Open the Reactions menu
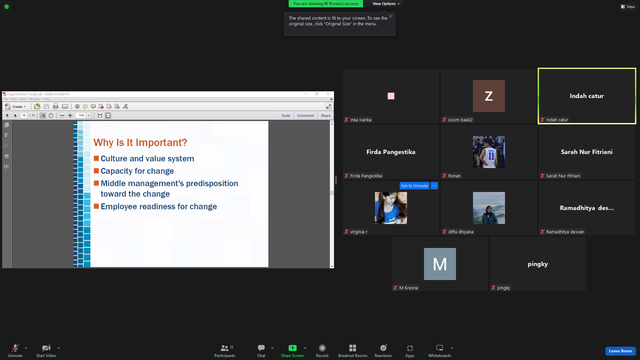This screenshot has width=640, height=360. tap(383, 350)
